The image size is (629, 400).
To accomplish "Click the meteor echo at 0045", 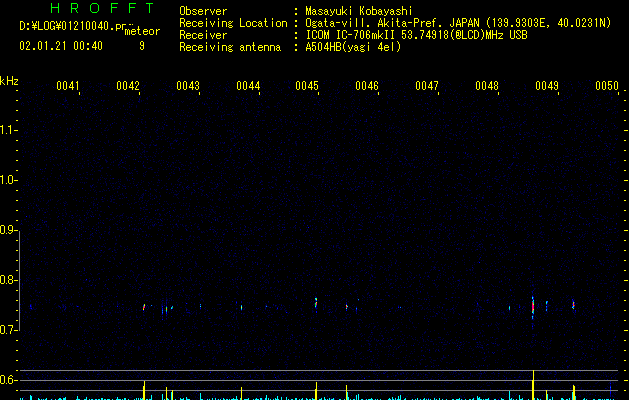I will coord(316,303).
